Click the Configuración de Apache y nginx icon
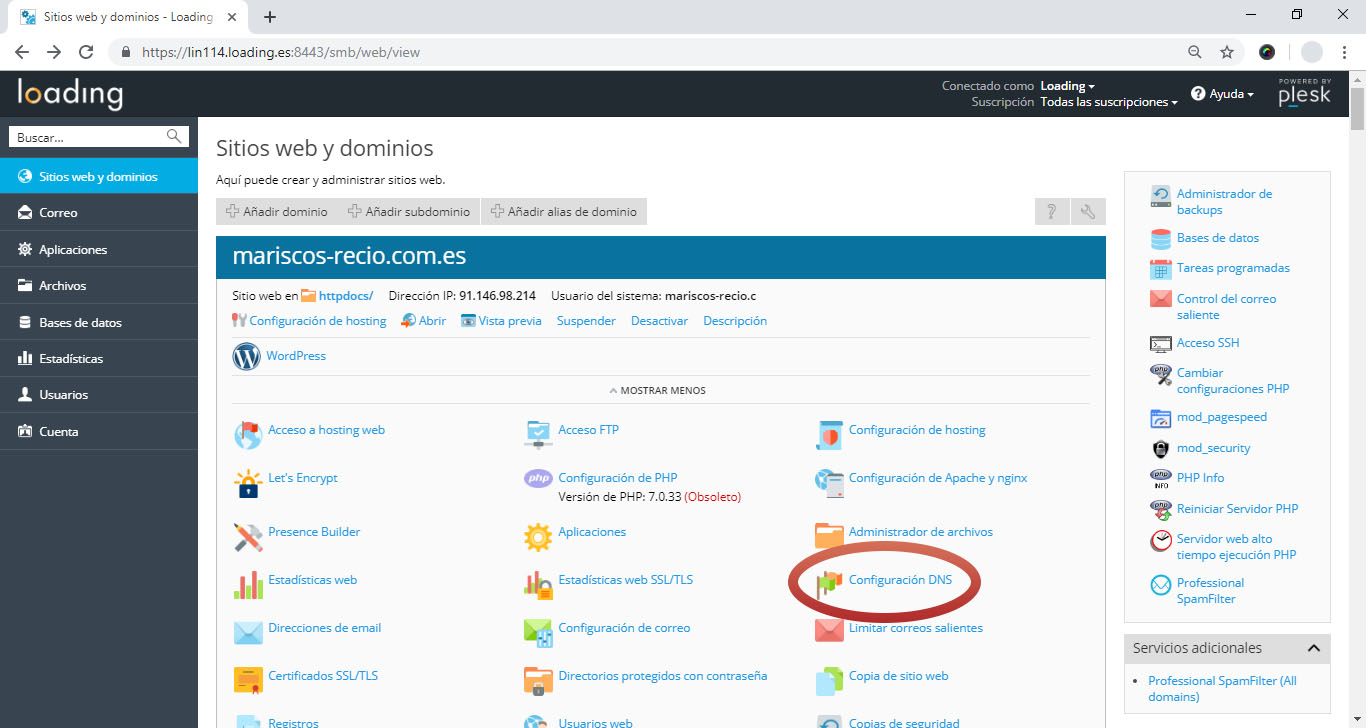Viewport: 1366px width, 728px height. click(x=829, y=483)
